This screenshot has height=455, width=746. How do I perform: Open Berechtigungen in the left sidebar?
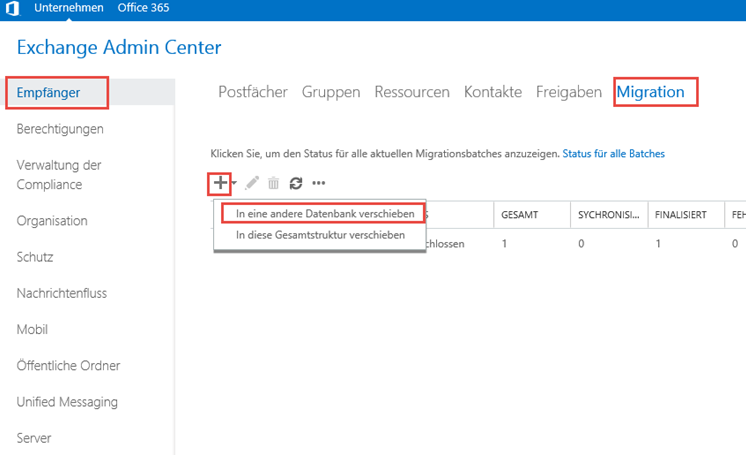coord(60,129)
